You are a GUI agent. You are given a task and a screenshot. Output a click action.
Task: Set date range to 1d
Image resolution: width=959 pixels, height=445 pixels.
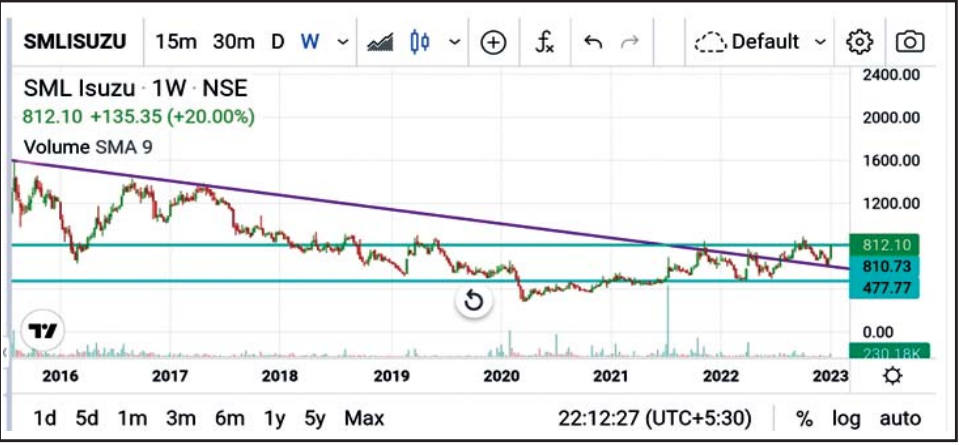coord(45,419)
